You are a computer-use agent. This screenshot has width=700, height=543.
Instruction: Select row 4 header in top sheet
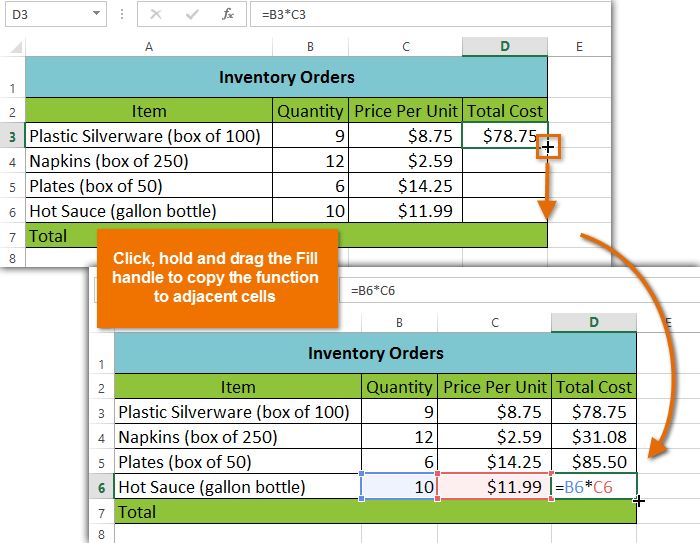pos(12,161)
